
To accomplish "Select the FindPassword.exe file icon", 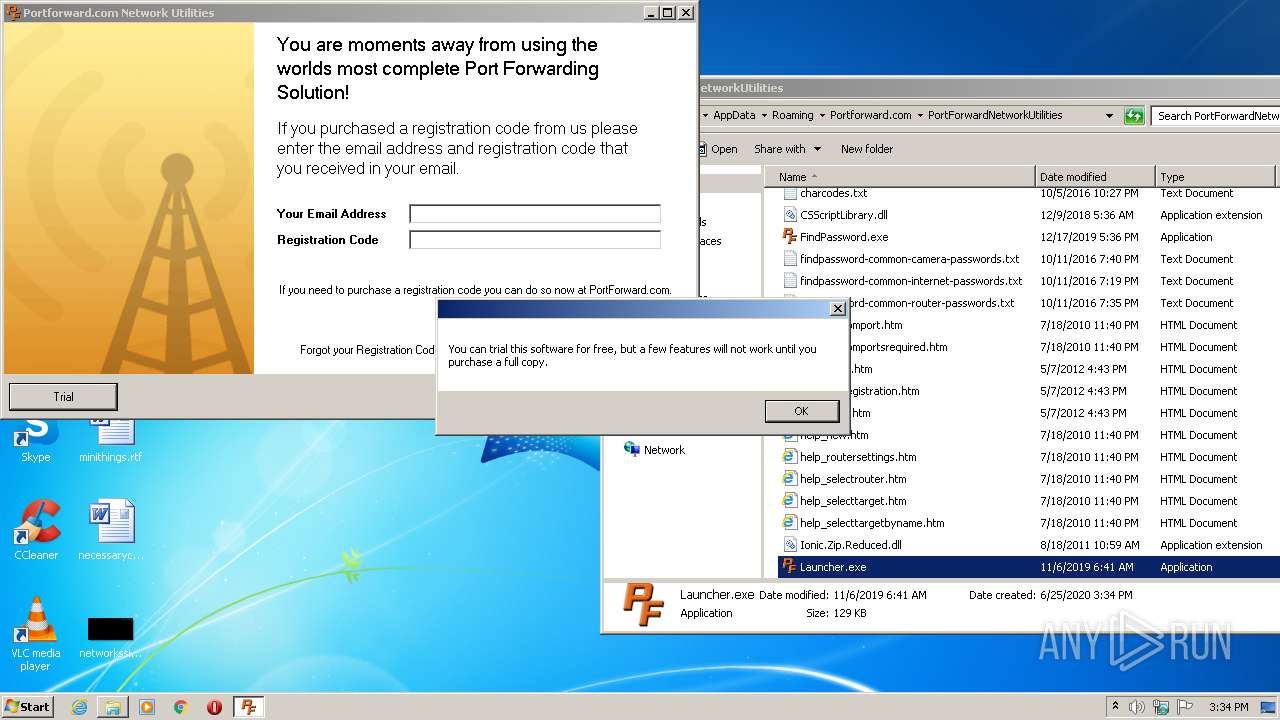I will (789, 237).
